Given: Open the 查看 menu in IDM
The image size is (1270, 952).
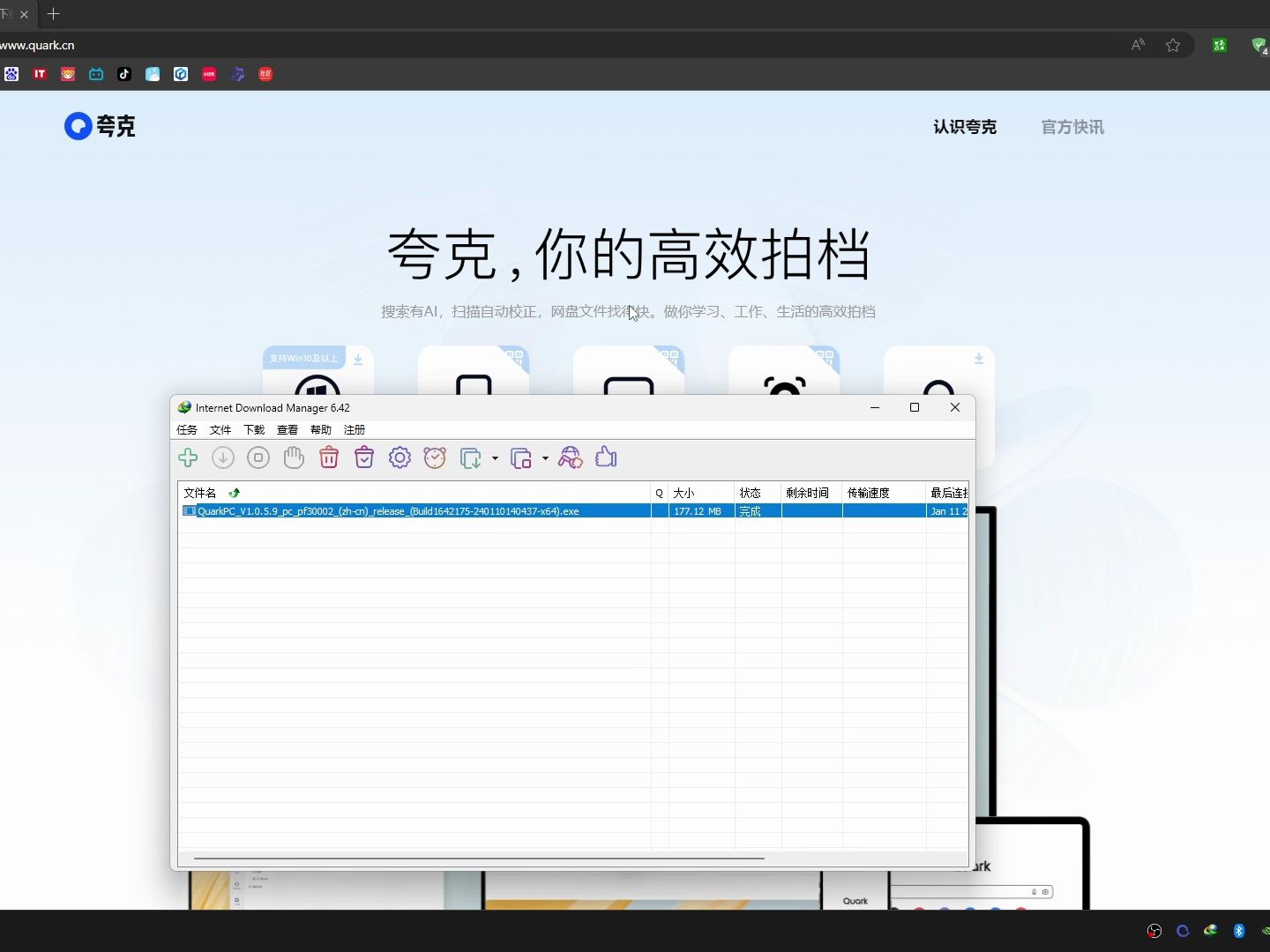Looking at the screenshot, I should [288, 429].
